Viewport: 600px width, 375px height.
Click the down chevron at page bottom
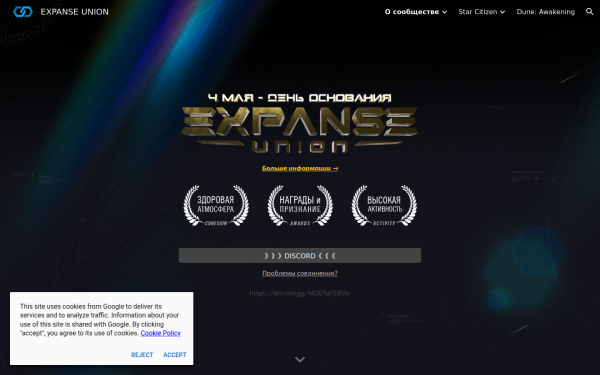300,359
